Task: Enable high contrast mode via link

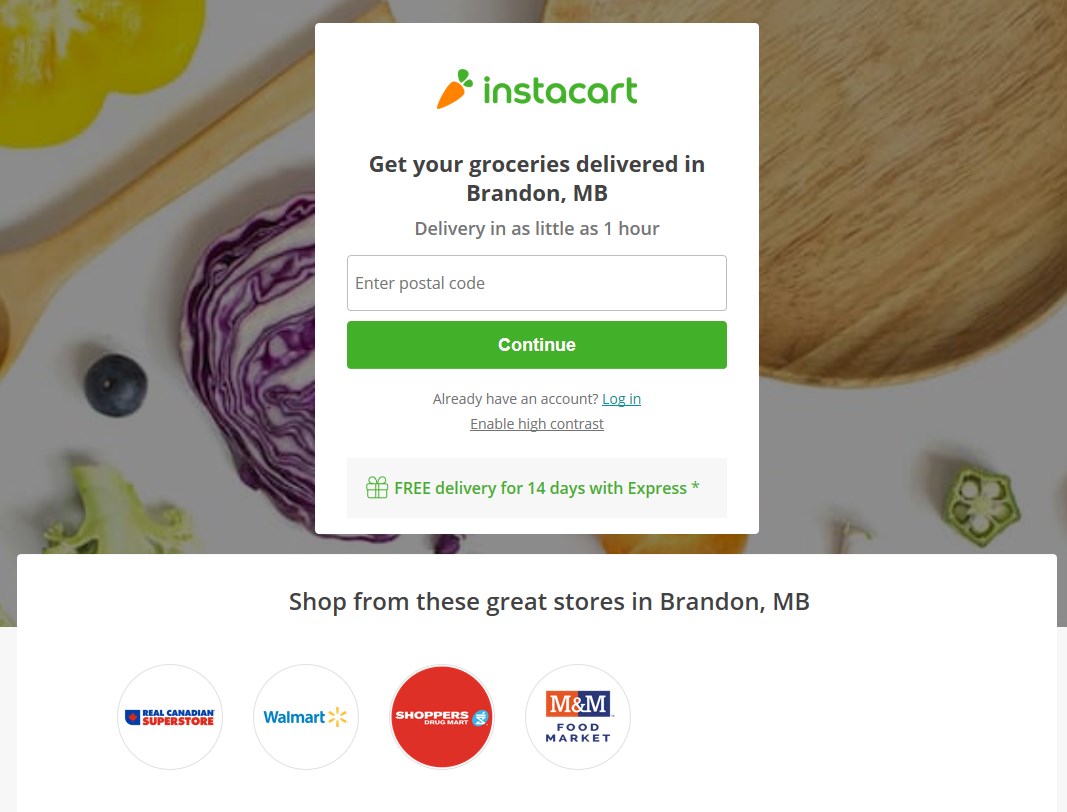Action: click(x=537, y=424)
